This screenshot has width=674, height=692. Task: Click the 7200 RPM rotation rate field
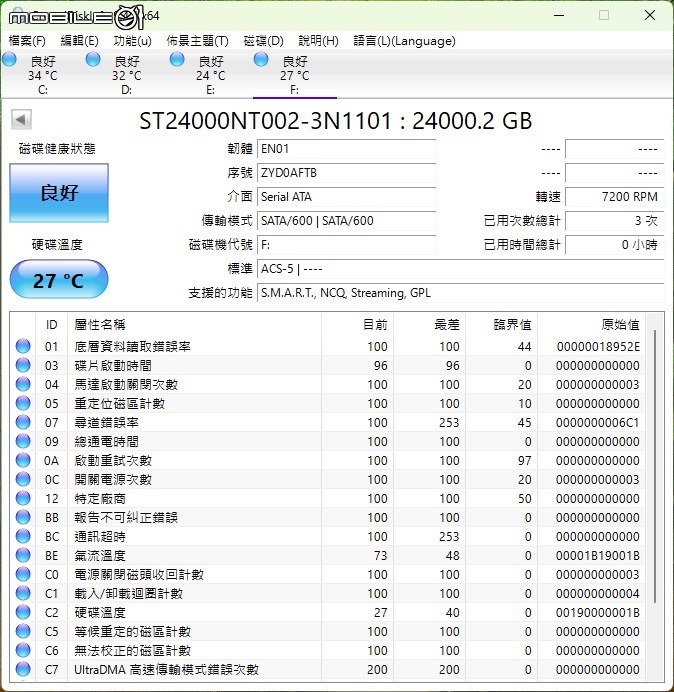(614, 196)
